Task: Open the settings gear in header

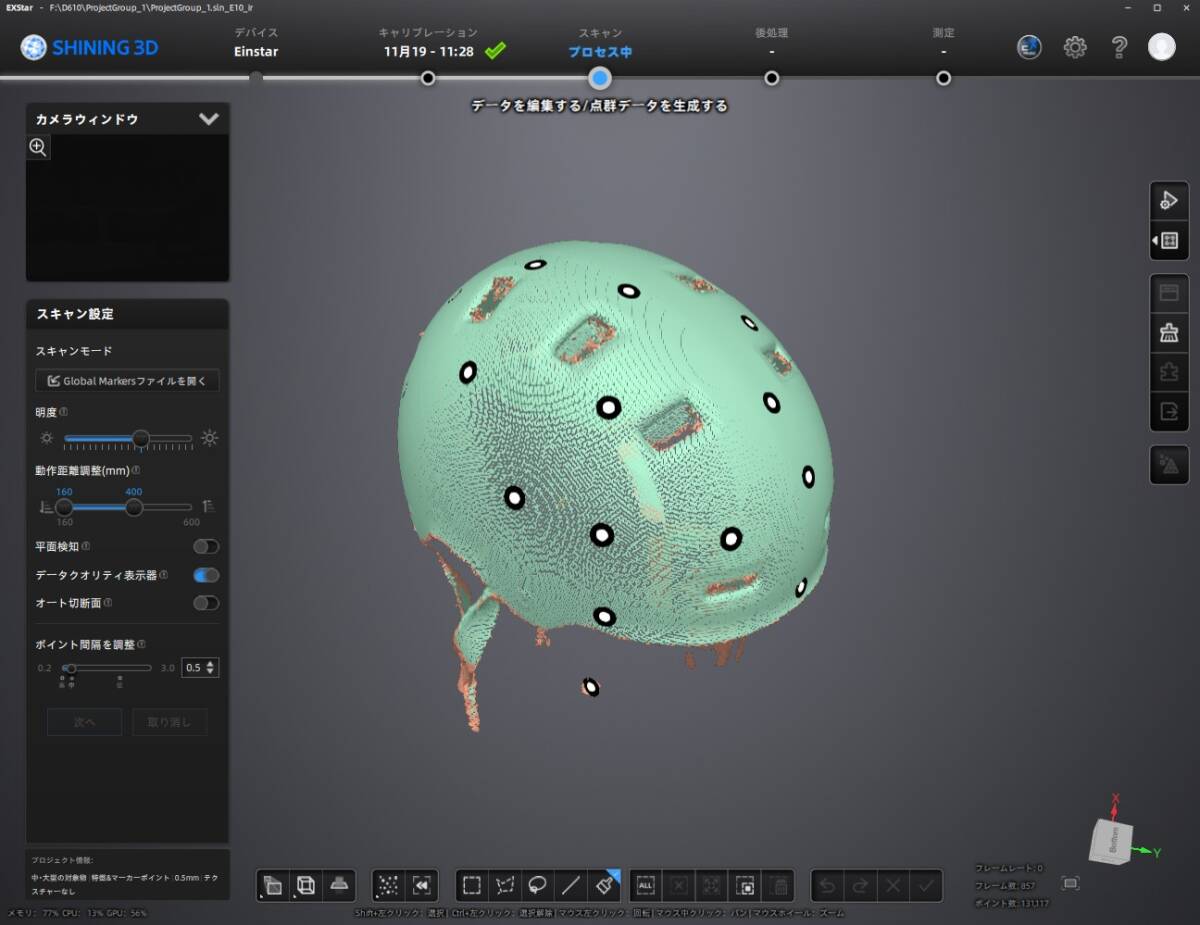Action: pyautogui.click(x=1075, y=47)
